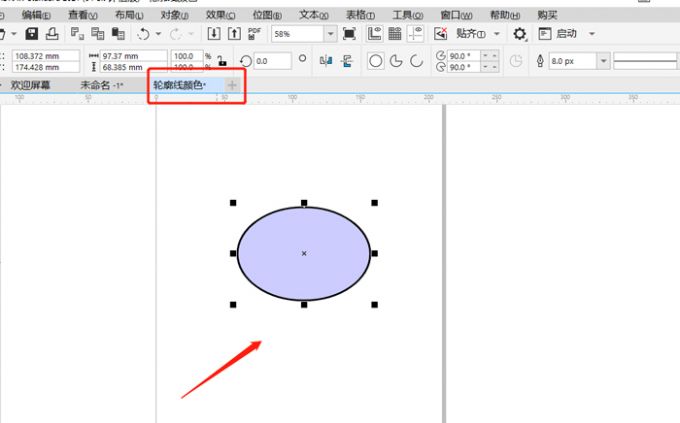Screen dimensions: 680x423
Task: Click the object width field 97.37 mm
Action: [x=132, y=55]
